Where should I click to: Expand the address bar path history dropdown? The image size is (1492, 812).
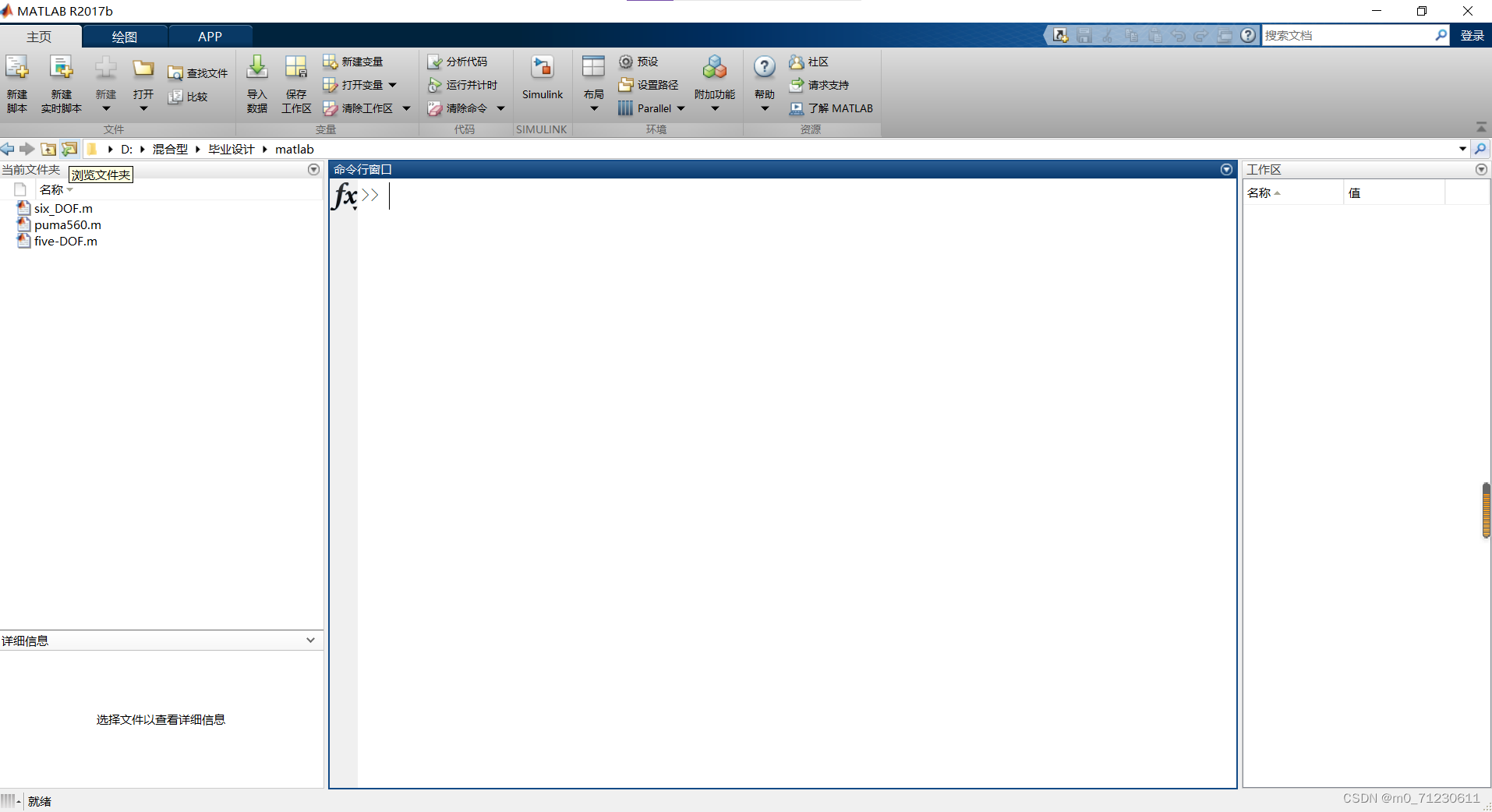(1462, 149)
